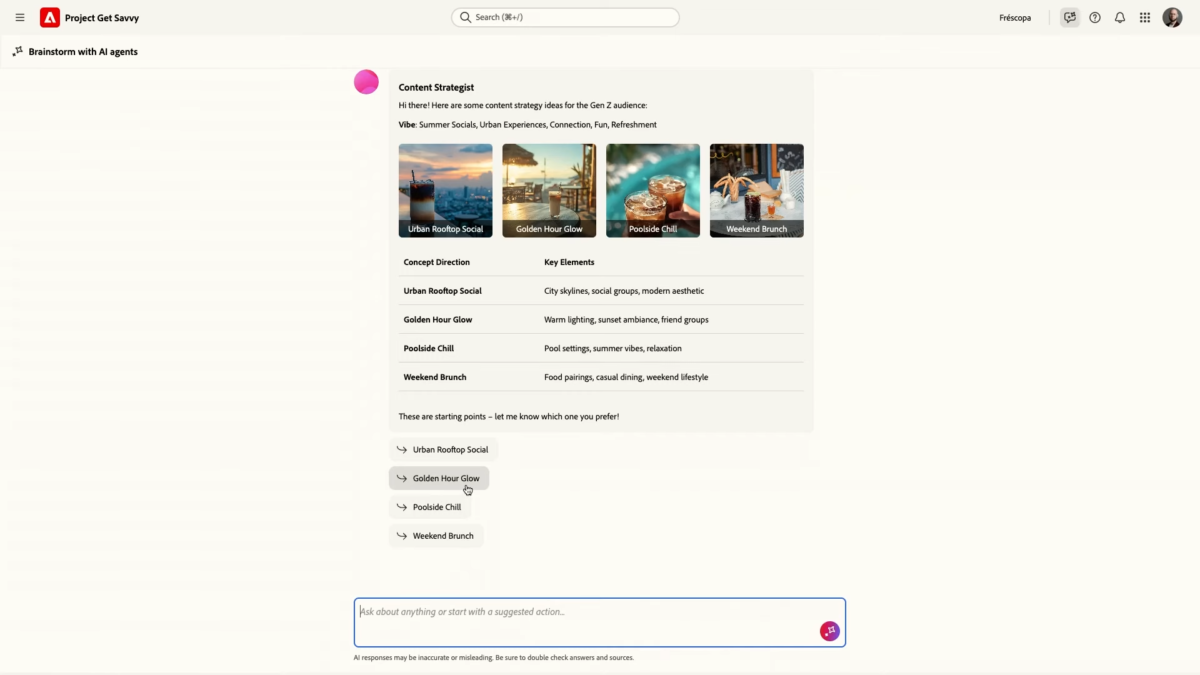Open the app switcher grid icon
Screen dimensions: 1200x675
(x=1145, y=17)
